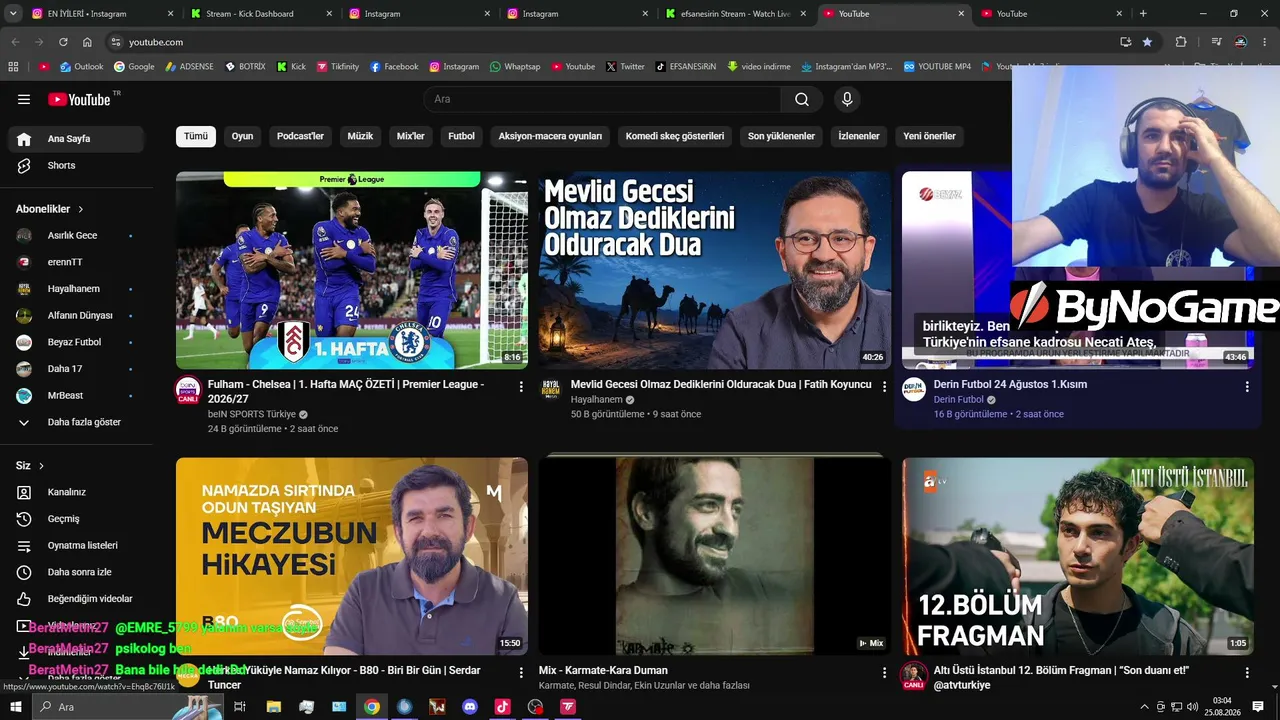Open the Chrome apps grid in bookmarks bar

13,67
